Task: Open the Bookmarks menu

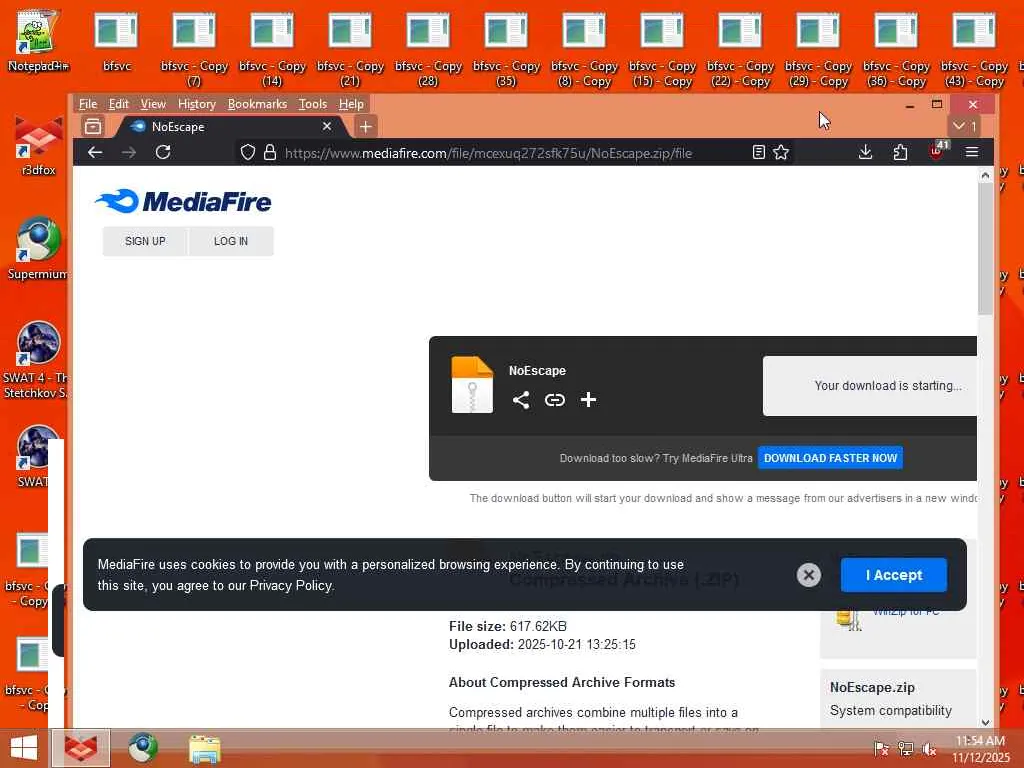Action: coord(257,104)
